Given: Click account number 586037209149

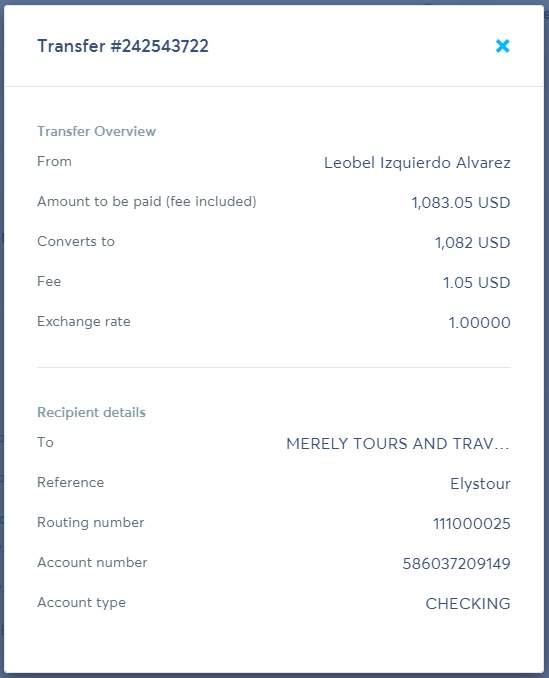Looking at the screenshot, I should tap(456, 563).
